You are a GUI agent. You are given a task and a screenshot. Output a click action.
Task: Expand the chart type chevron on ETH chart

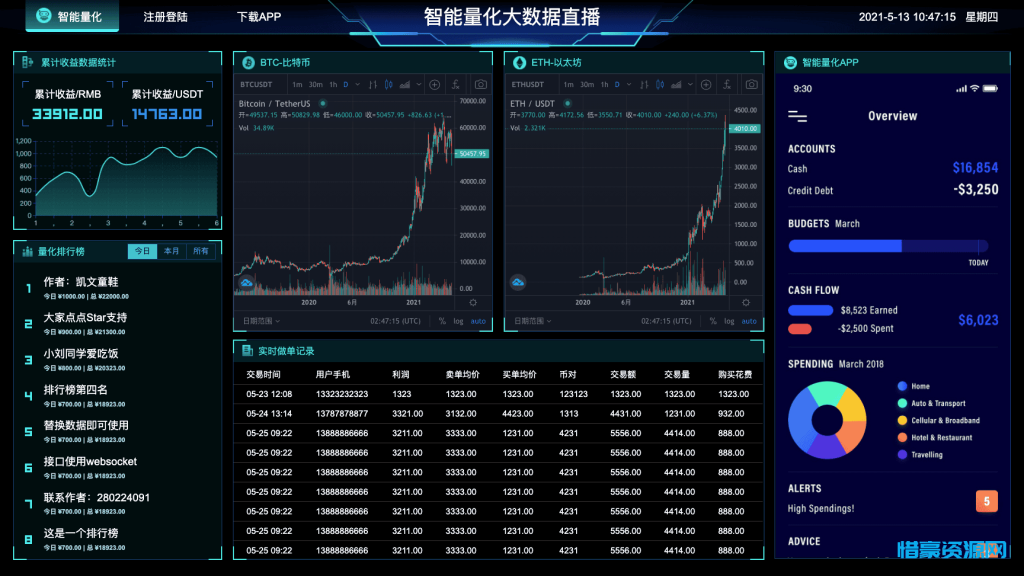690,85
